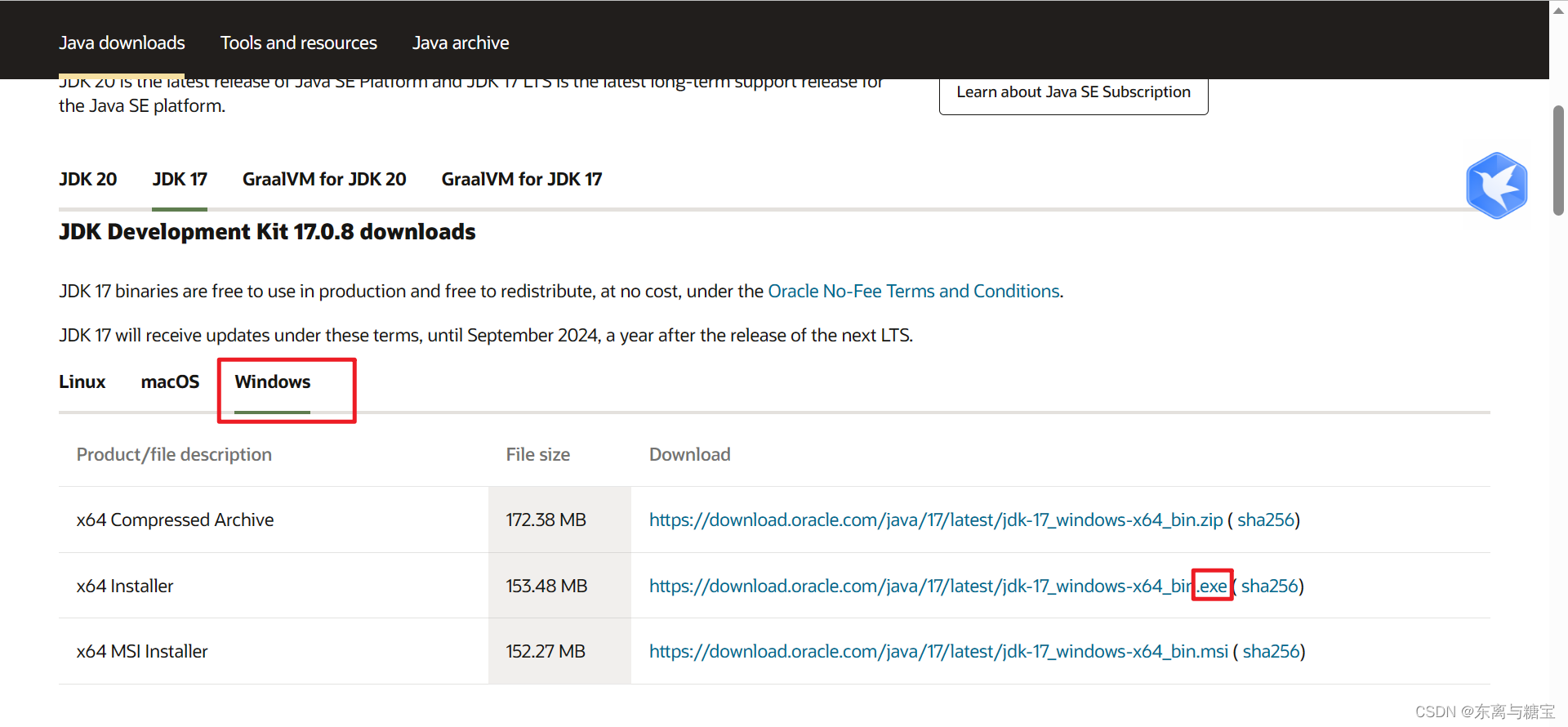Switch to GraalVM for JDK 20 tab

[324, 179]
